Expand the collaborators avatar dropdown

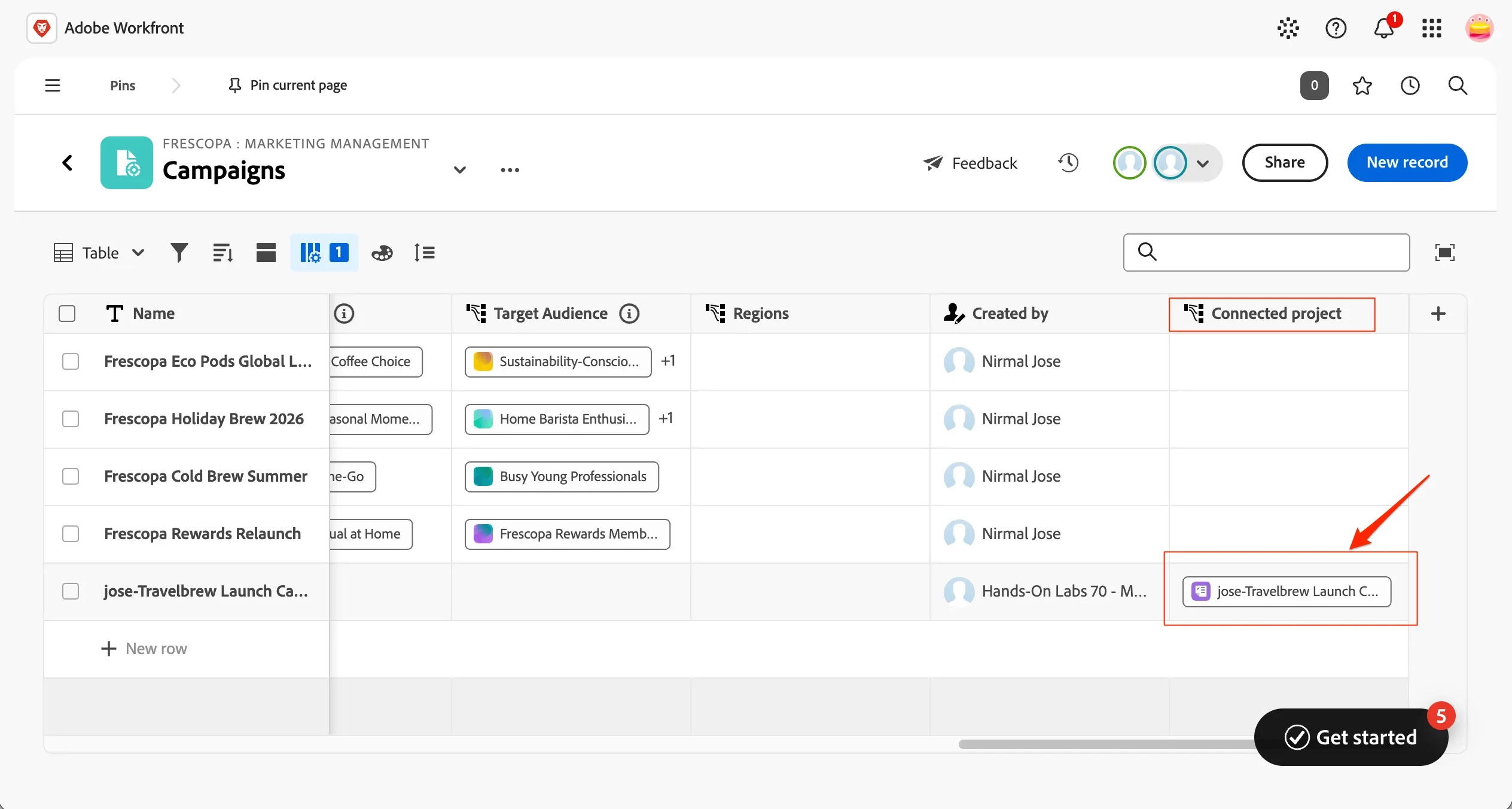pyautogui.click(x=1203, y=163)
